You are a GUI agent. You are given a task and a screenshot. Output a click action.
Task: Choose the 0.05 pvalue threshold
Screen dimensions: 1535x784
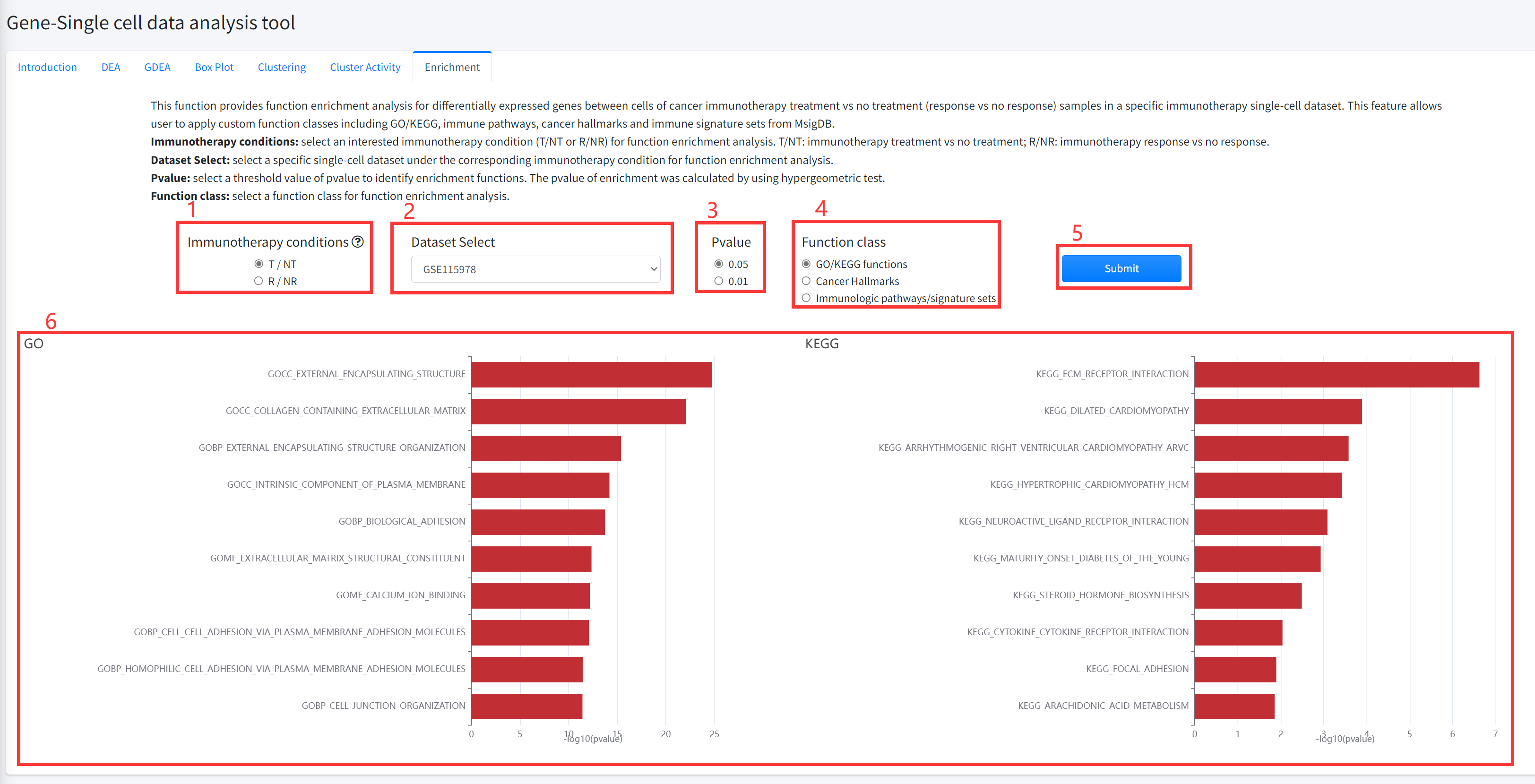point(719,264)
